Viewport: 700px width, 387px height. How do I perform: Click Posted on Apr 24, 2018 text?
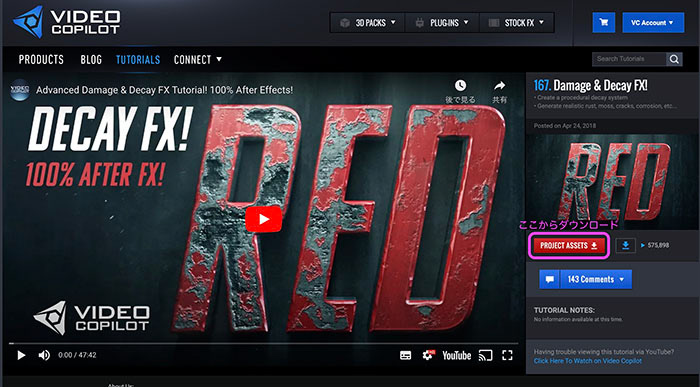point(565,126)
